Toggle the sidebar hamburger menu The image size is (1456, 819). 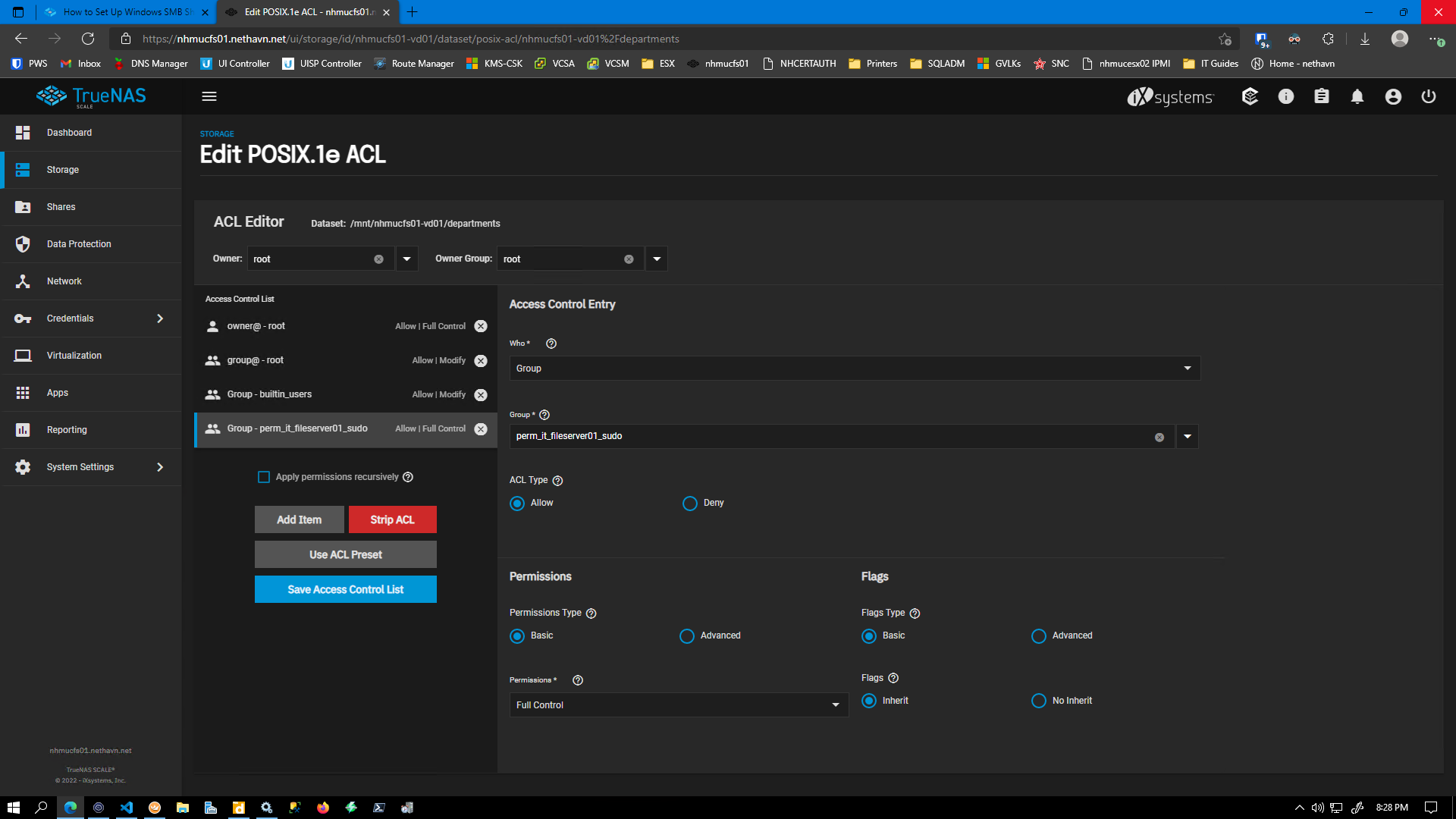[x=209, y=96]
